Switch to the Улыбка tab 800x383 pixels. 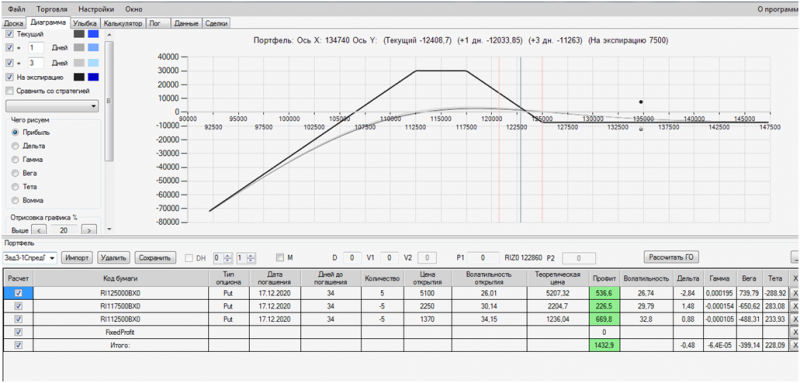tap(85, 23)
